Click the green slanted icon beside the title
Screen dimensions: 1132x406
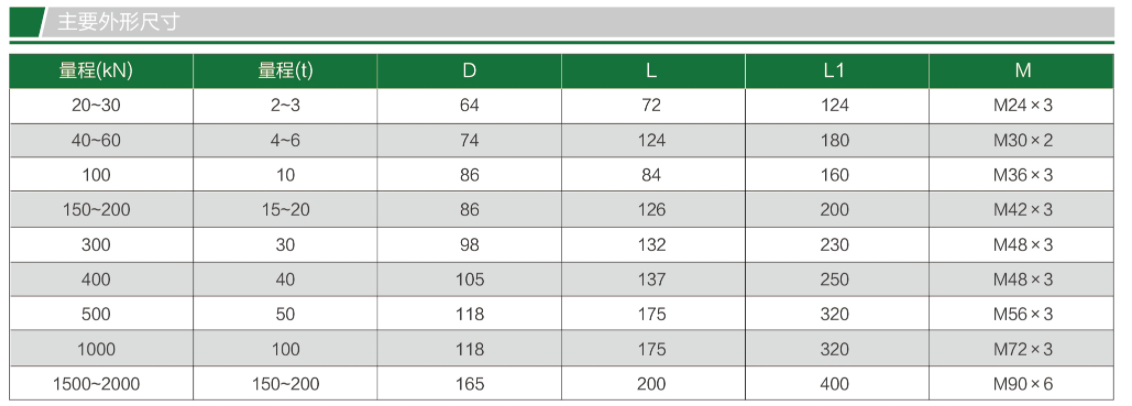pyautogui.click(x=28, y=22)
